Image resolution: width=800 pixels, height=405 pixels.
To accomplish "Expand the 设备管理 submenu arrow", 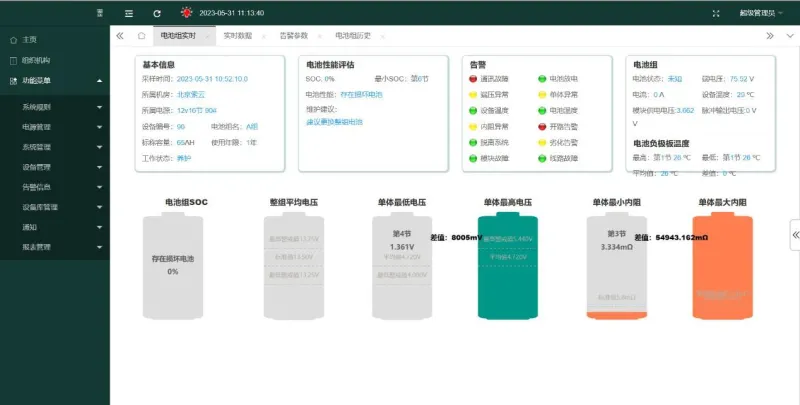I will pyautogui.click(x=99, y=167).
